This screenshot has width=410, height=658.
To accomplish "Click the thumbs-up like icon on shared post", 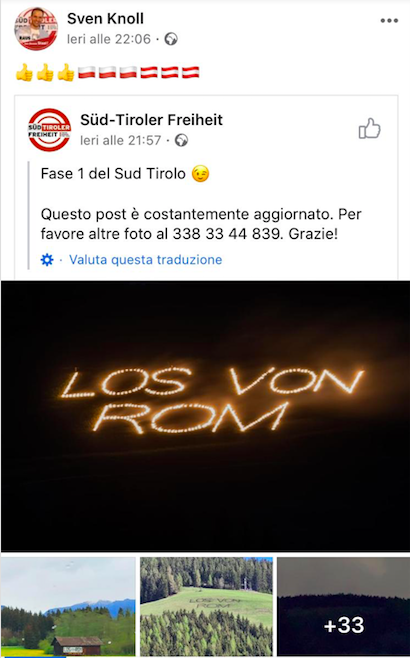I will point(370,128).
